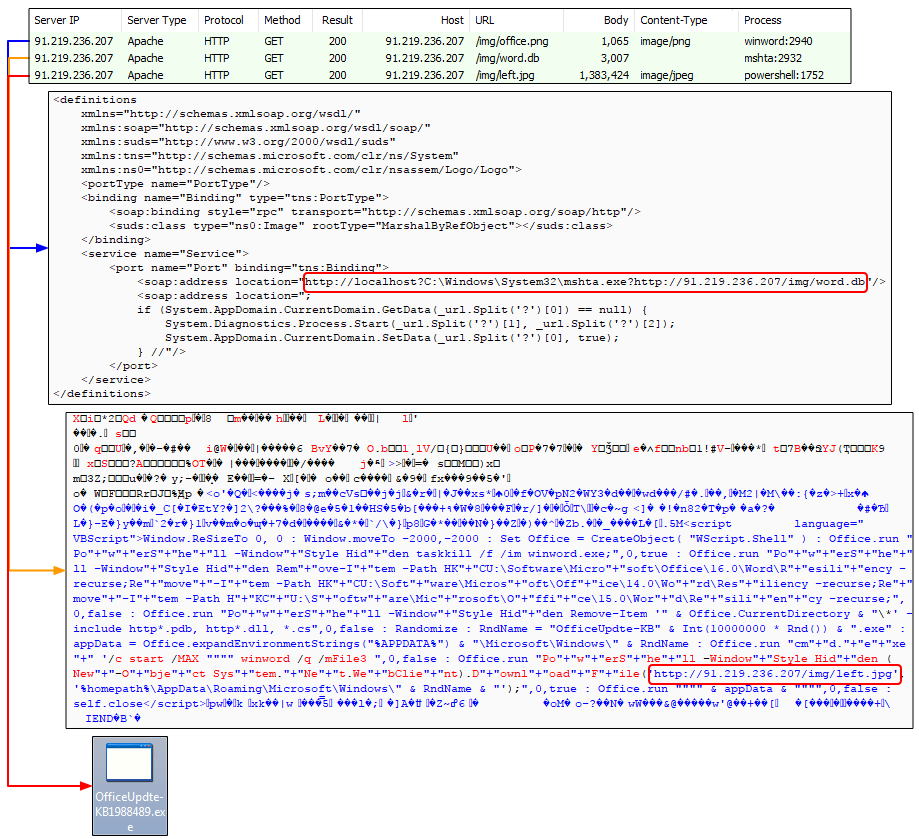Sort by the URL column header

click(x=485, y=20)
